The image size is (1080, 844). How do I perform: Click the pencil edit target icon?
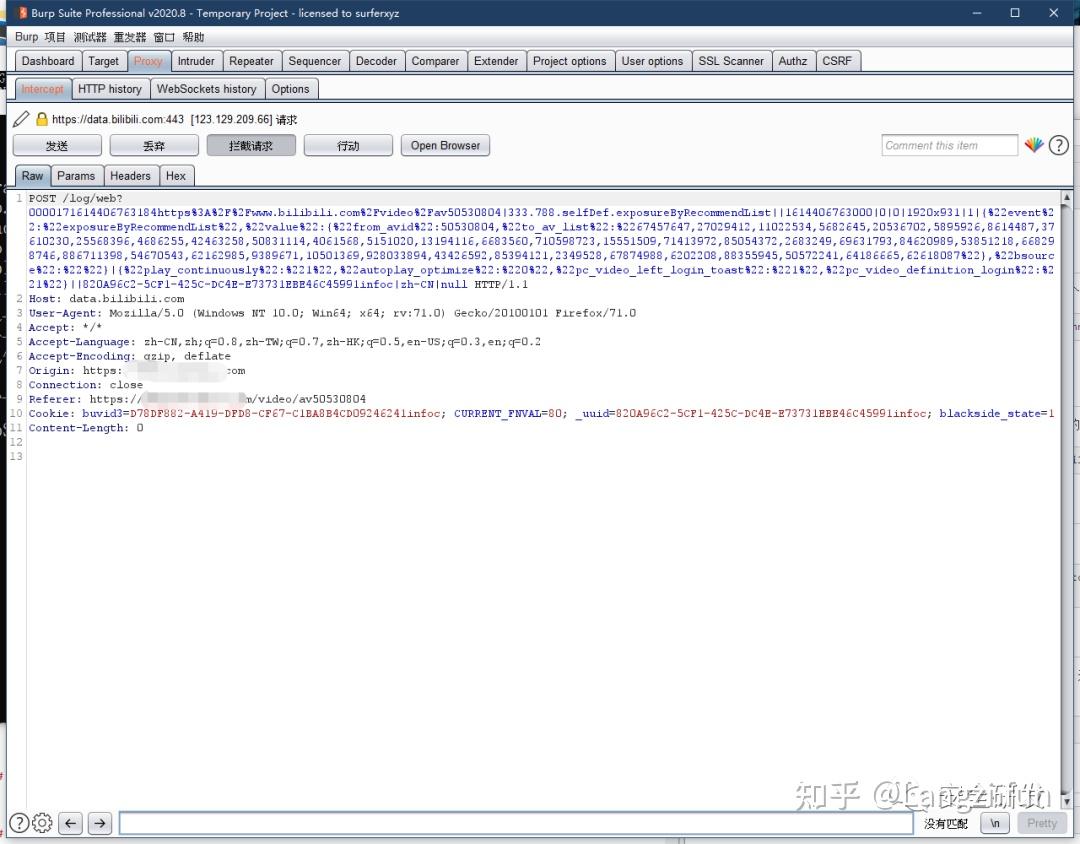[x=21, y=119]
